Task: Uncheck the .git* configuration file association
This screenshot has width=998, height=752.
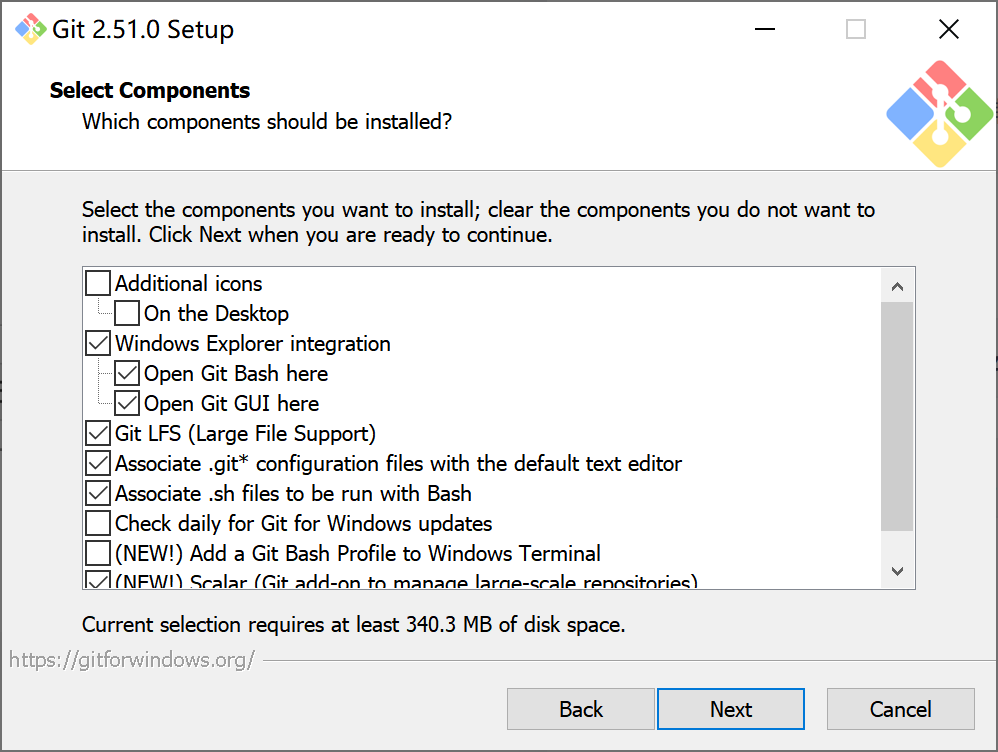Action: (x=97, y=463)
